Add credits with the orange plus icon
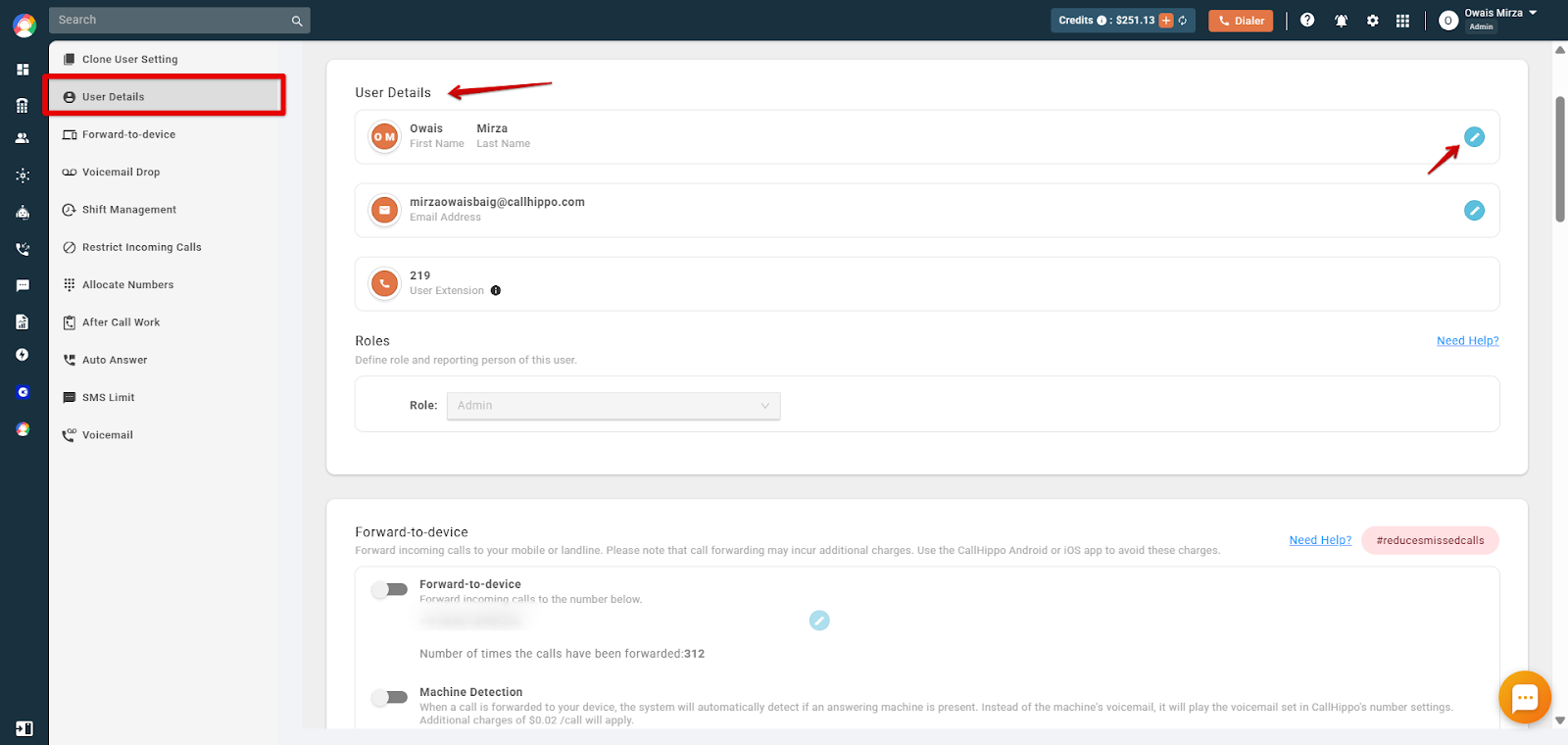Image resolution: width=1568 pixels, height=745 pixels. (1166, 21)
